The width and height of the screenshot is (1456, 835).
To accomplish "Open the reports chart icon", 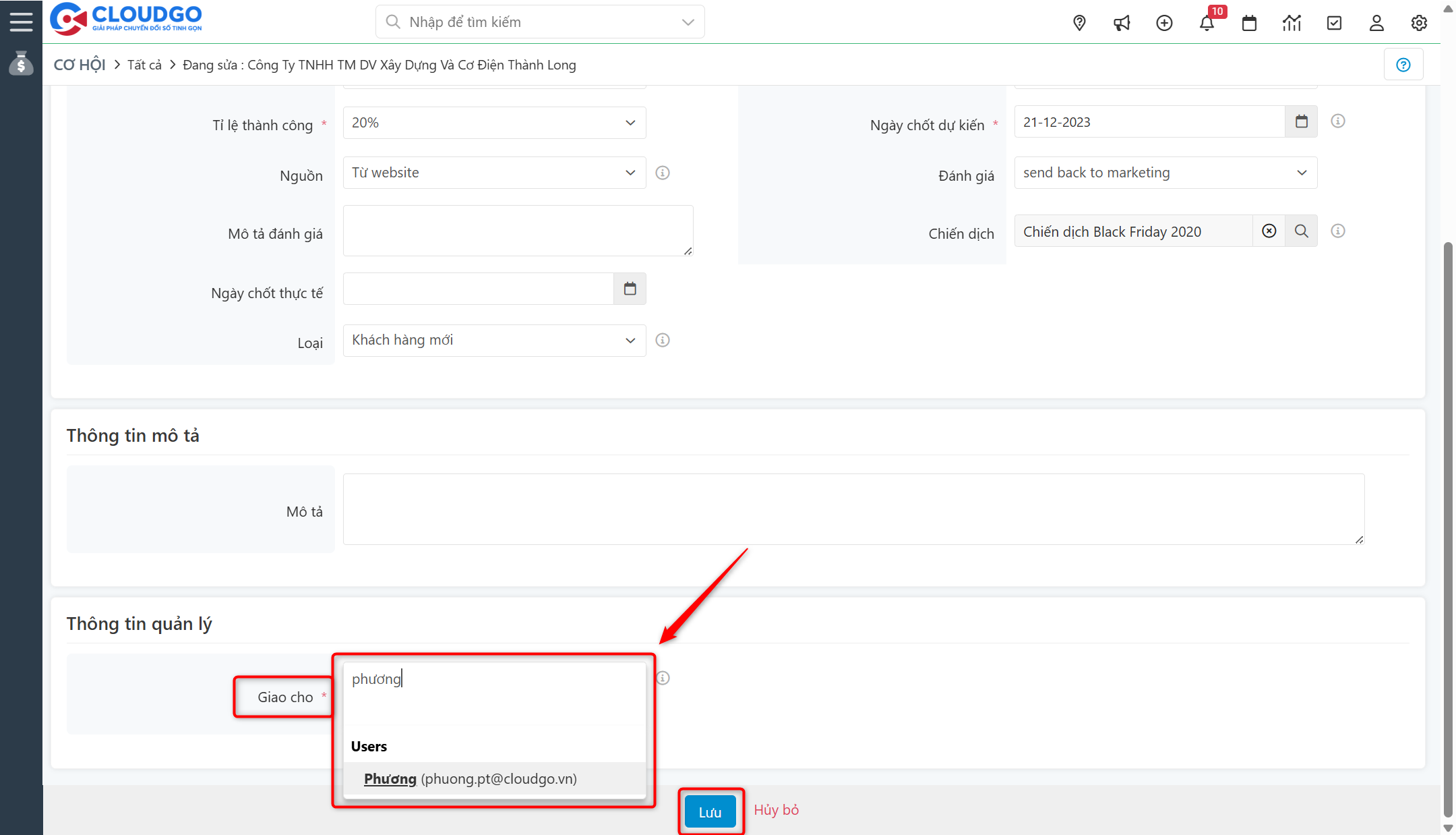I will click(1292, 22).
